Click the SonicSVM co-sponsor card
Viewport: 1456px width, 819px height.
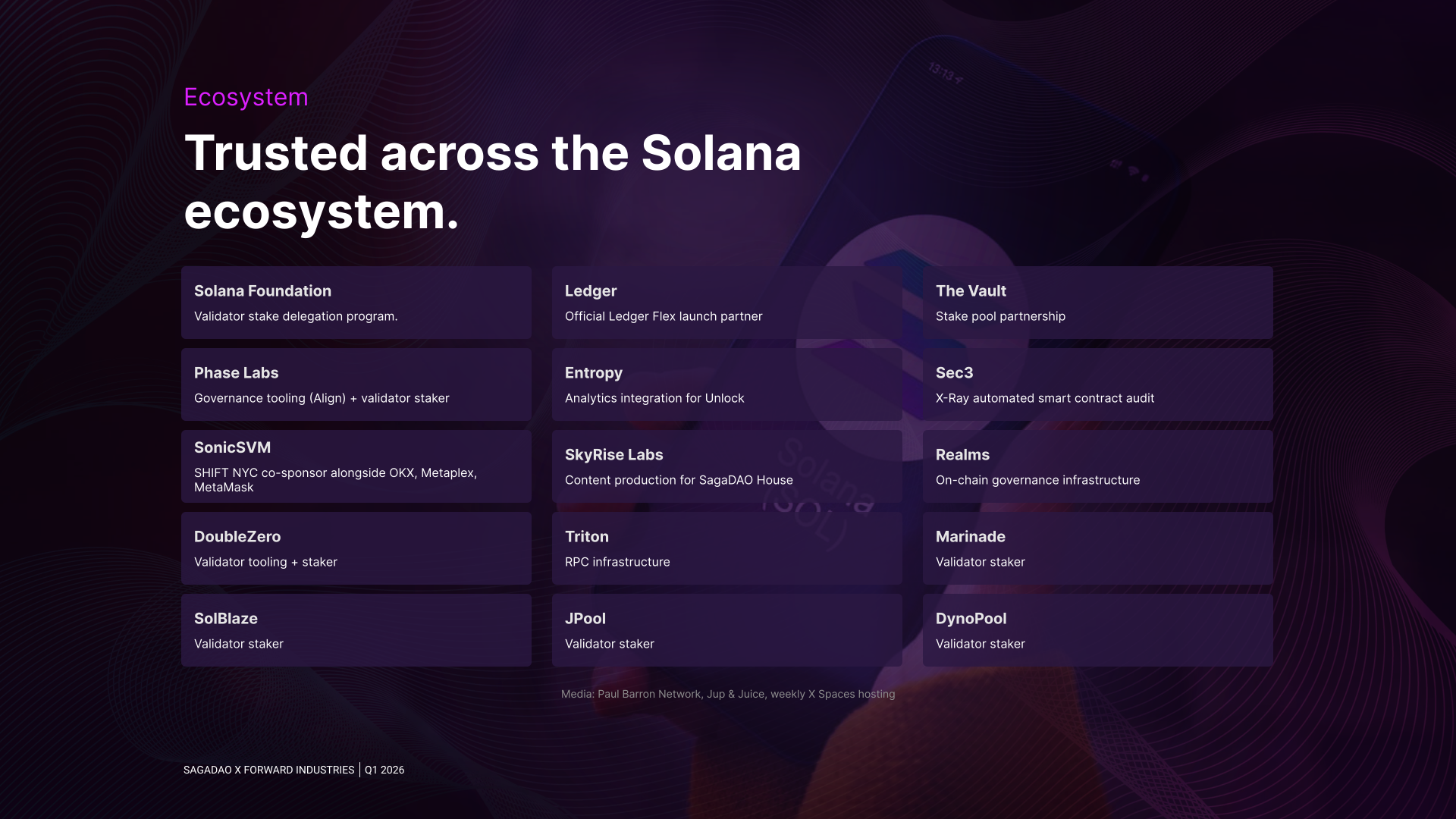pyautogui.click(x=356, y=466)
